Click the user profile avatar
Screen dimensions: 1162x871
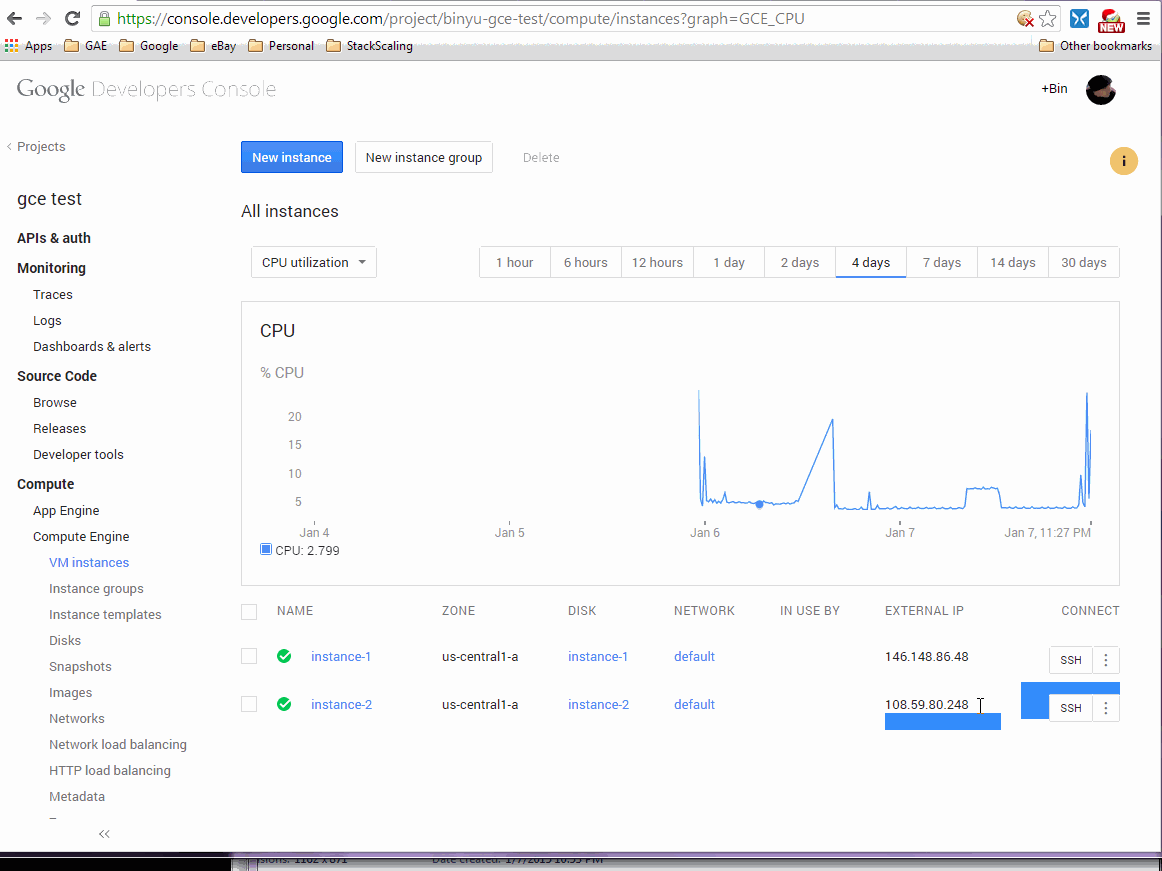(x=1100, y=90)
